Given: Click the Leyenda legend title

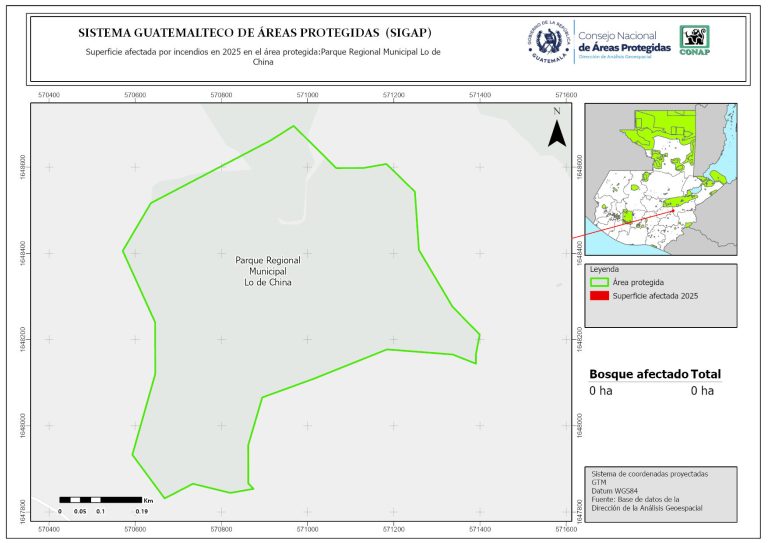Looking at the screenshot, I should 605,270.
